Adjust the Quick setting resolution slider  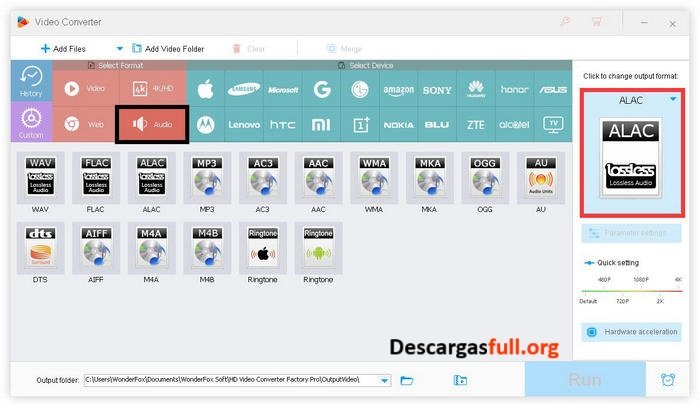[632, 291]
